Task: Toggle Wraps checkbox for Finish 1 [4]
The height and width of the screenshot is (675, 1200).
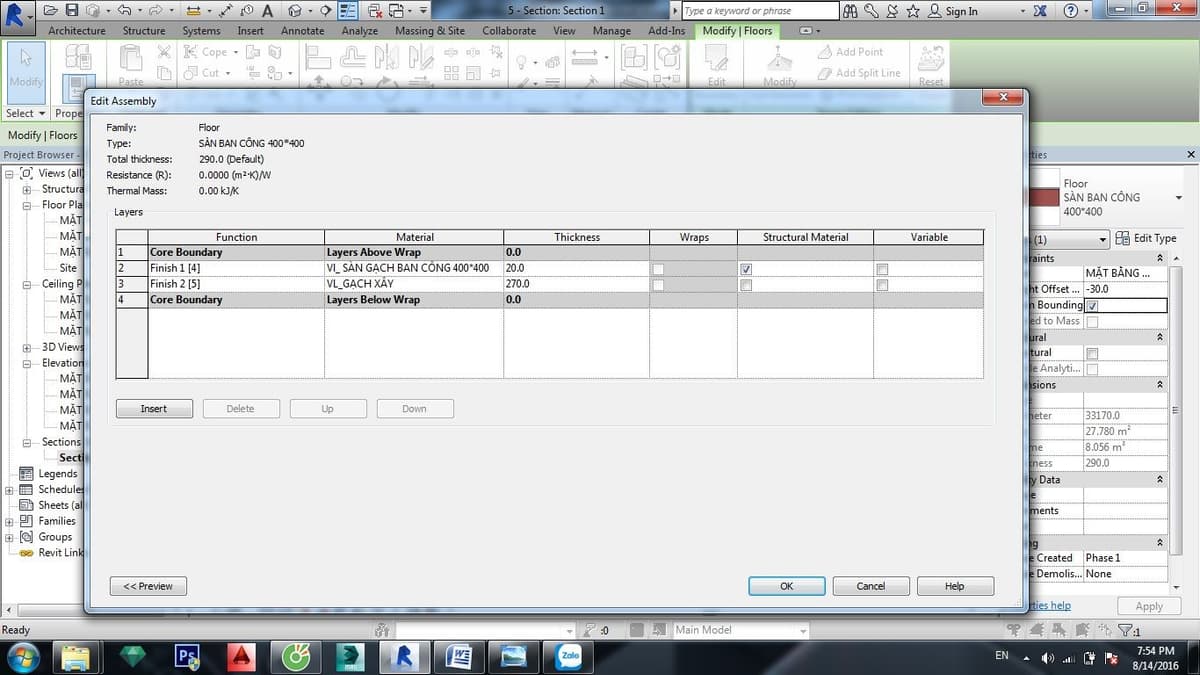Action: point(658,269)
